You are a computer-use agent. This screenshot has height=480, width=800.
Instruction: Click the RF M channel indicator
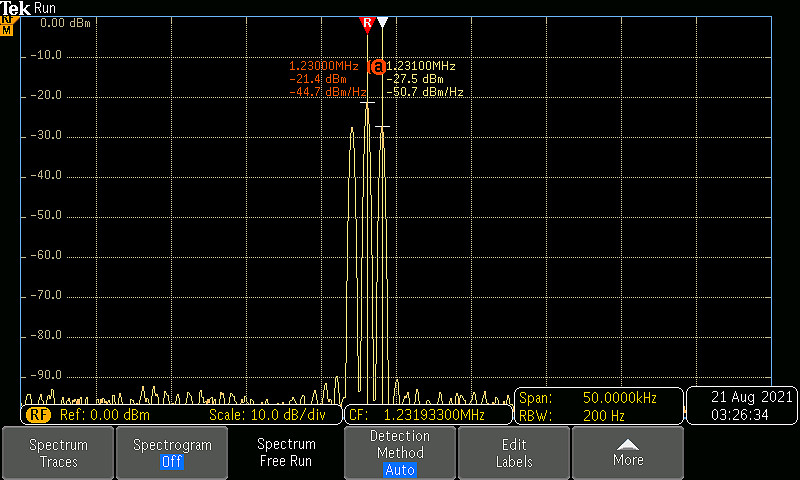[x=7, y=27]
